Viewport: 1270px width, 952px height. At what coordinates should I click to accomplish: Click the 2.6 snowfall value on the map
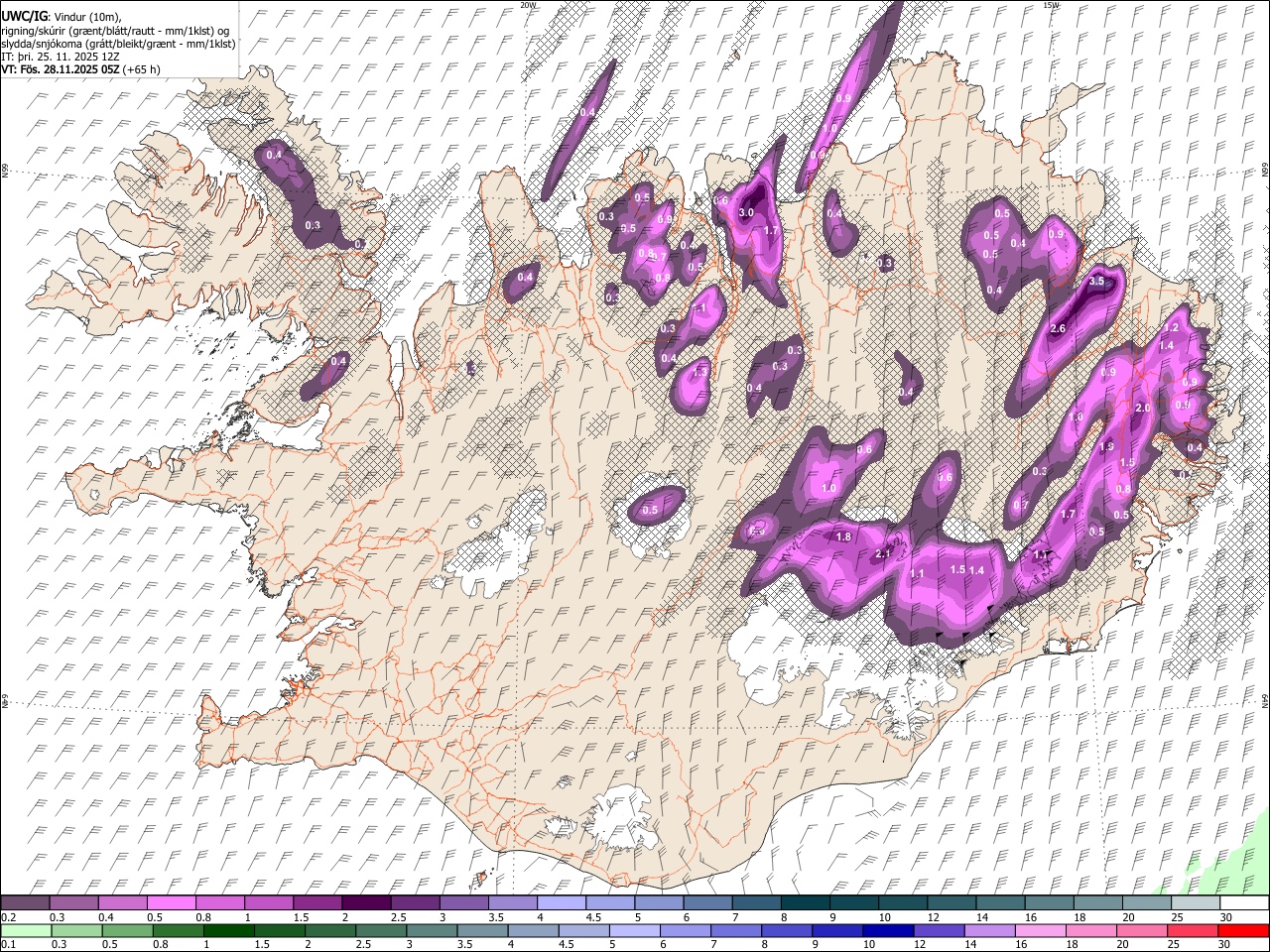(x=1058, y=328)
